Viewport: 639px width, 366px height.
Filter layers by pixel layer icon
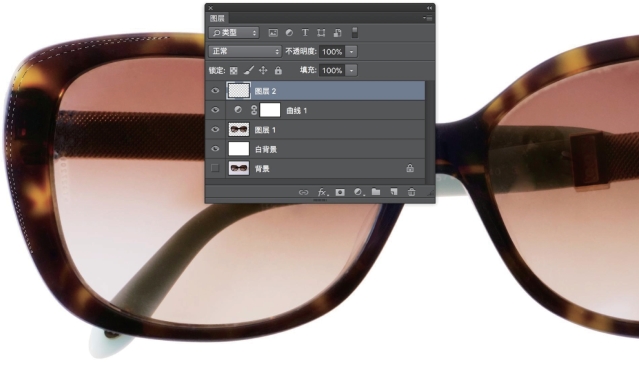(273, 33)
